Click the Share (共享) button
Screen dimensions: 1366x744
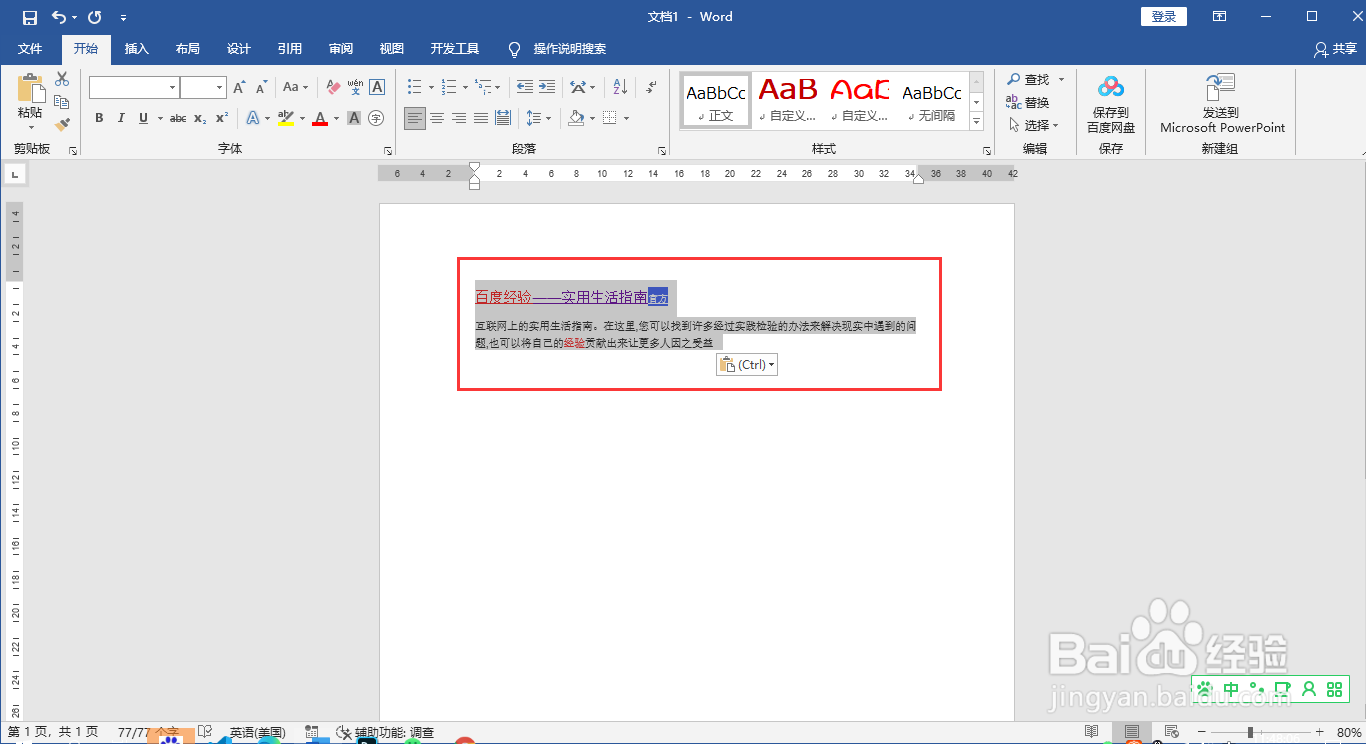point(1336,49)
